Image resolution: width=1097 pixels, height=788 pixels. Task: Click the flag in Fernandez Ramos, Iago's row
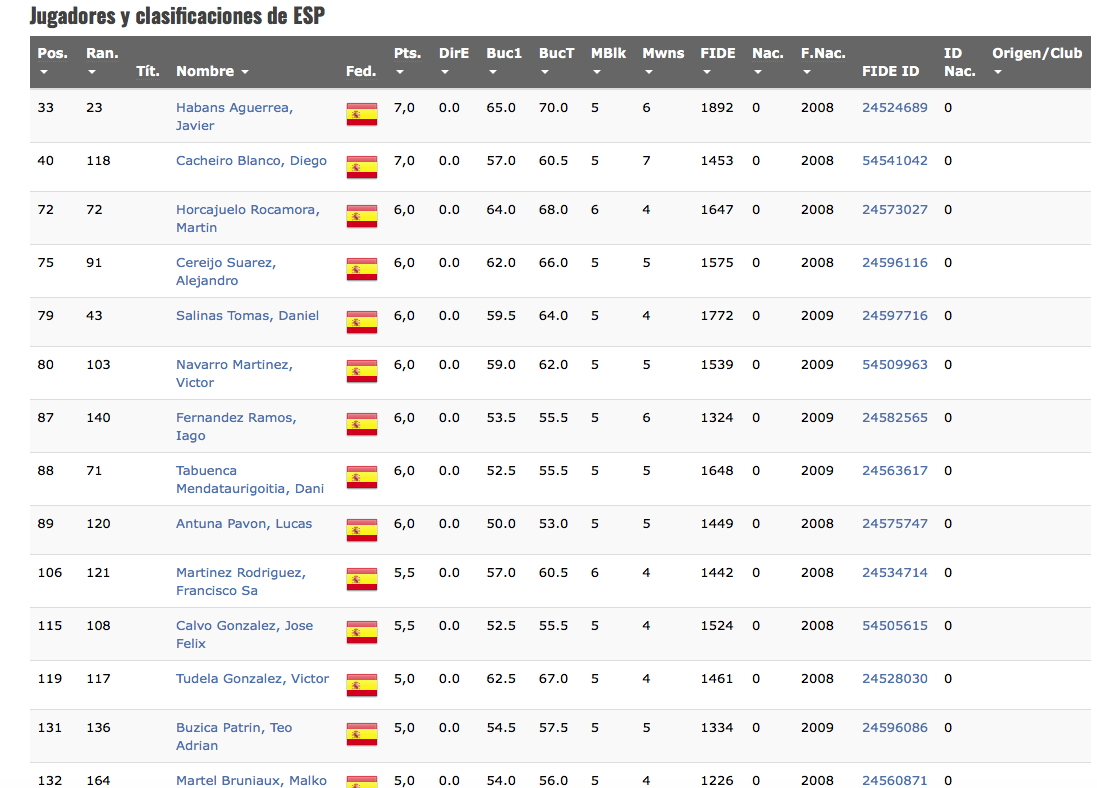click(x=361, y=424)
